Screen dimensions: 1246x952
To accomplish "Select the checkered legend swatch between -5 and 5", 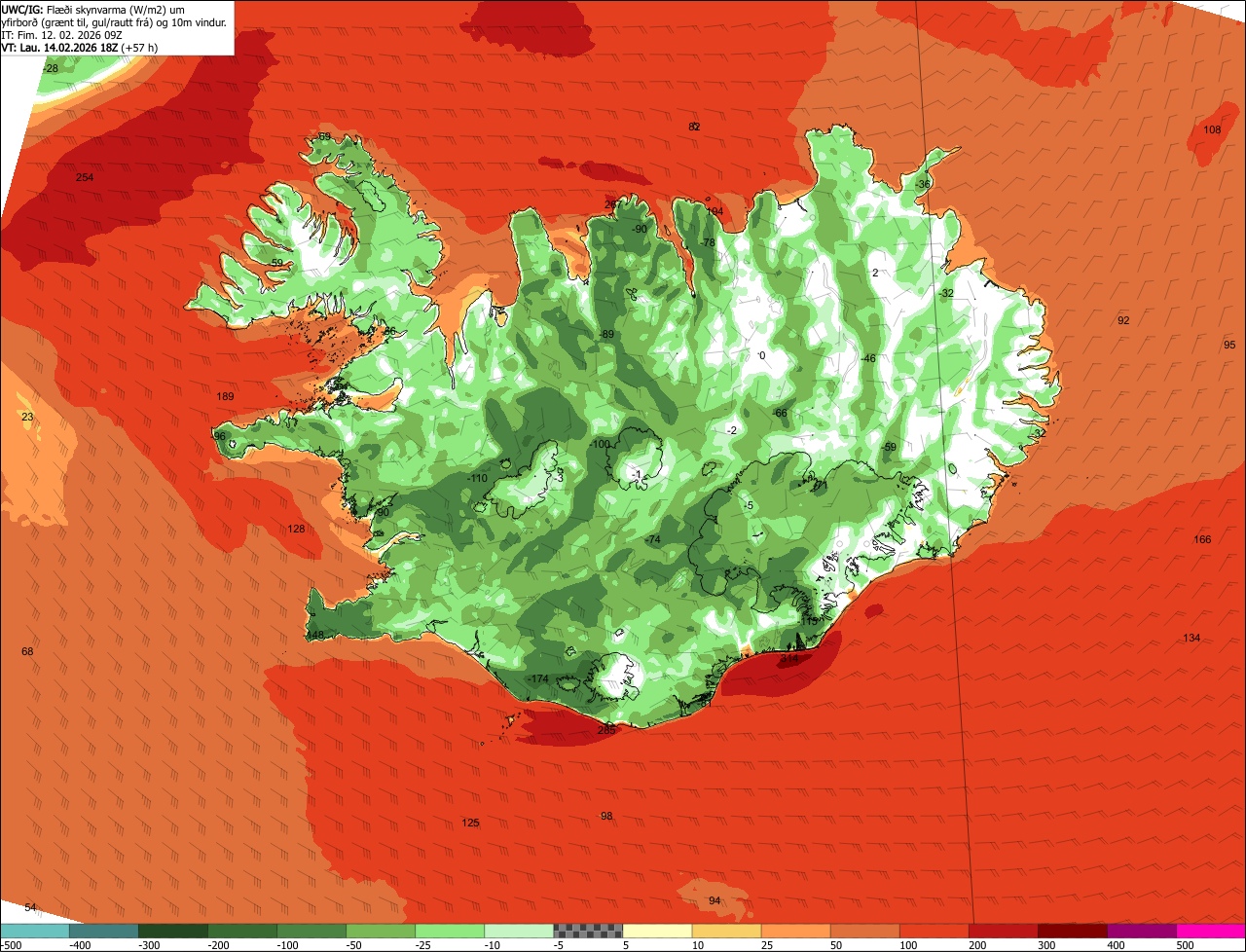I will (588, 931).
